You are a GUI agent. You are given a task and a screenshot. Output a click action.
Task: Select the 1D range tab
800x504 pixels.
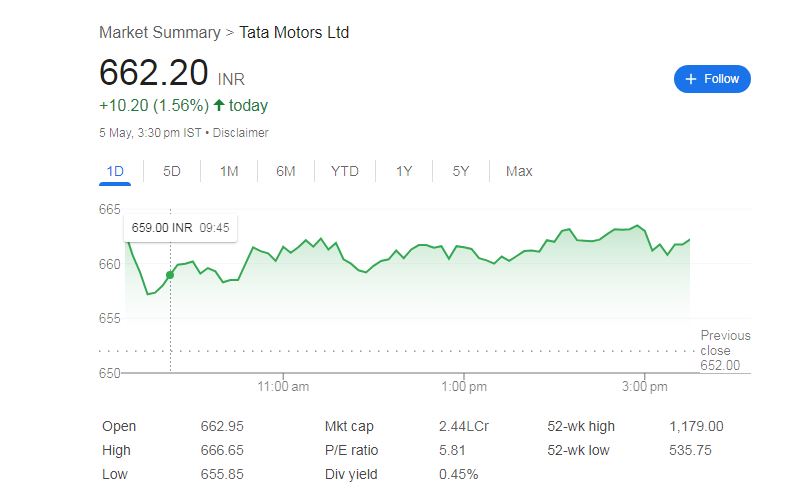pos(115,171)
